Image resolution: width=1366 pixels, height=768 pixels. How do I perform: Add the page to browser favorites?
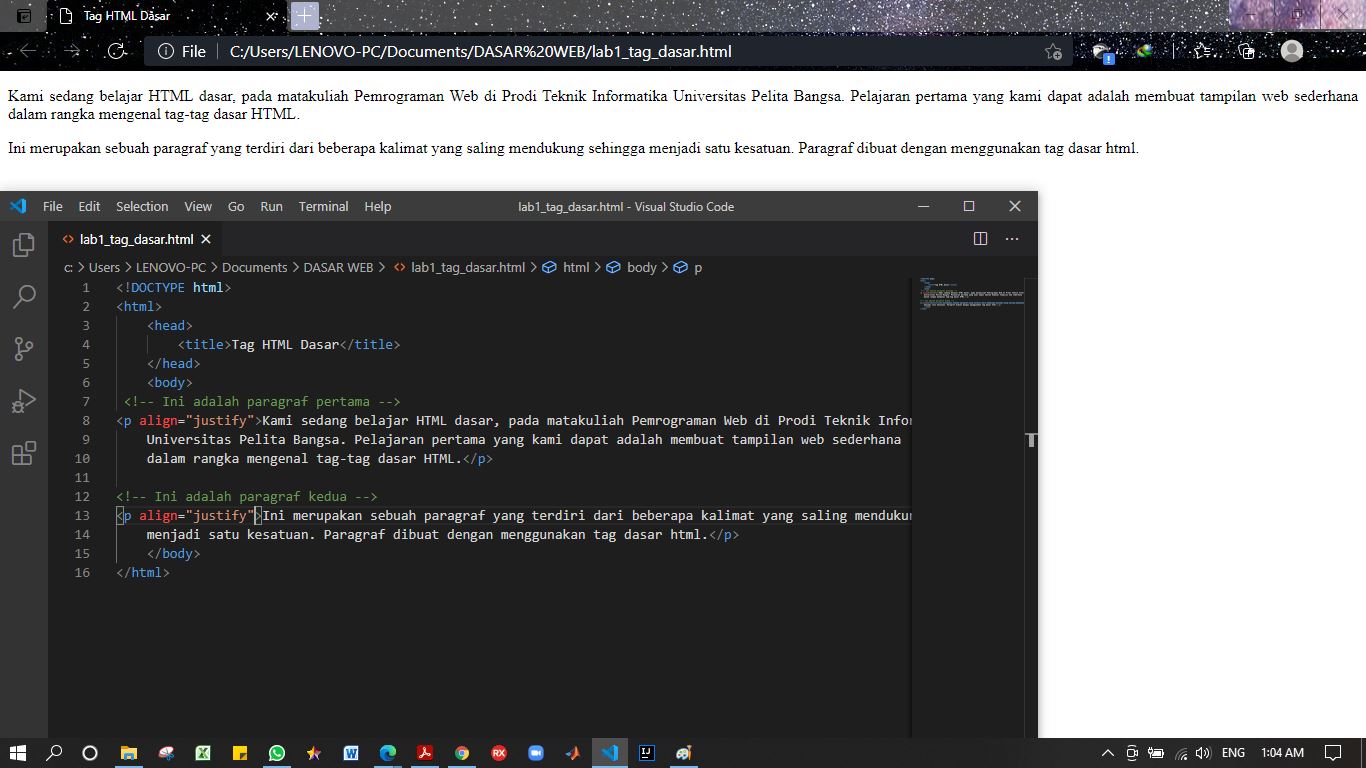1053,51
